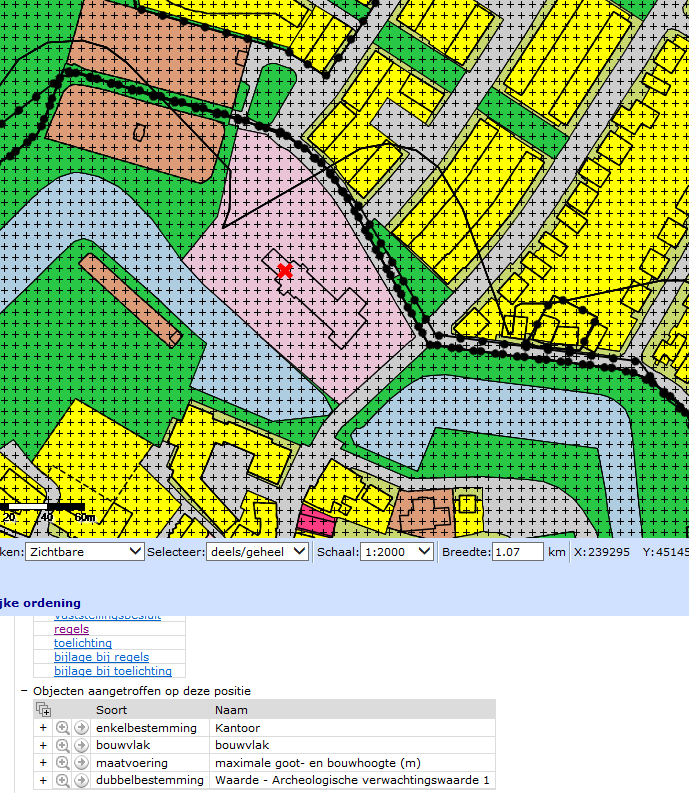Viewport: 689px width, 793px height.
Task: Collapse 'Objecten aangetroffen op deze positie' section
Action: [x=24, y=691]
